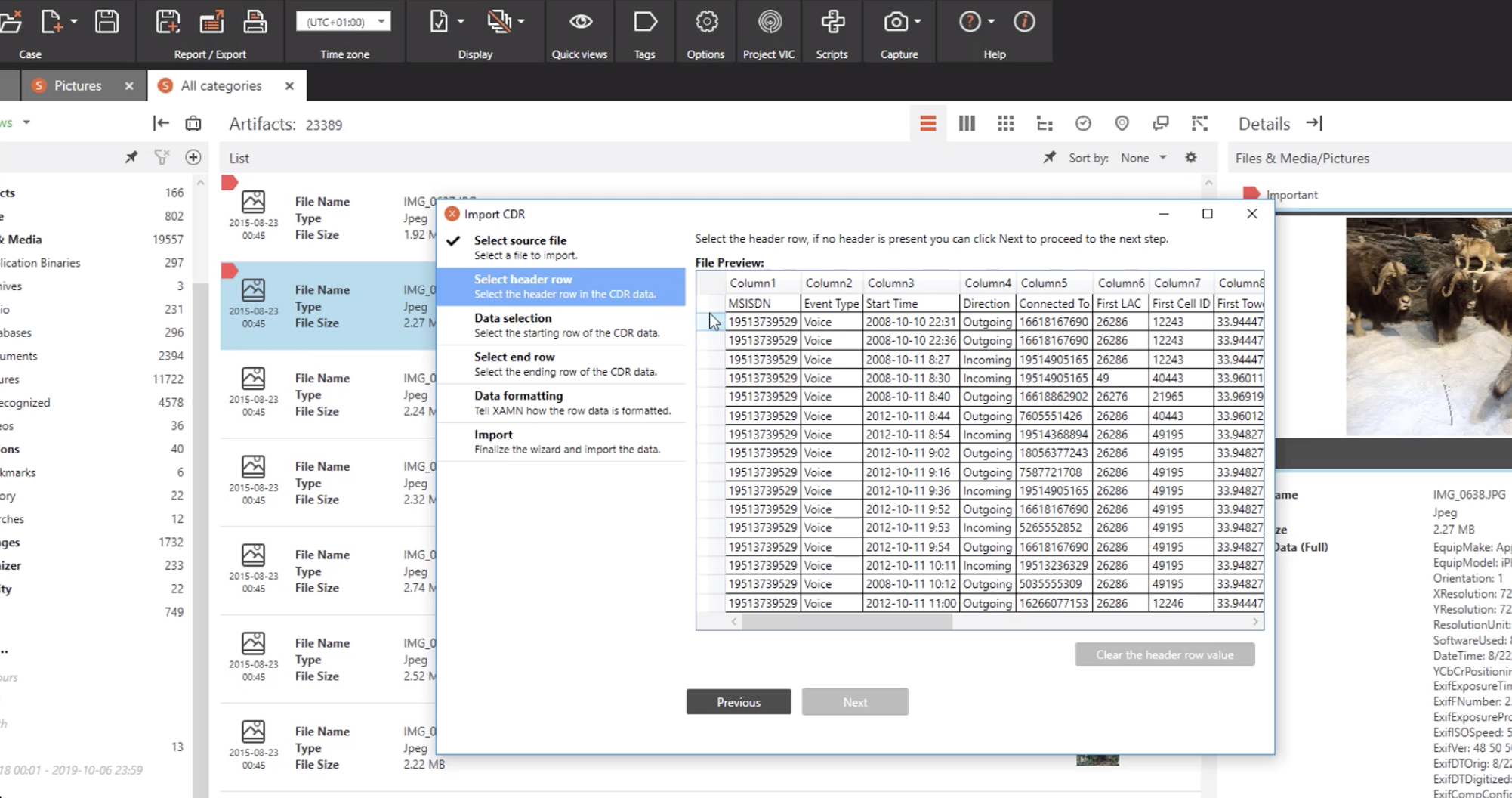Open Quick views eye icon
Image resolution: width=1512 pixels, height=798 pixels.
pyautogui.click(x=580, y=23)
